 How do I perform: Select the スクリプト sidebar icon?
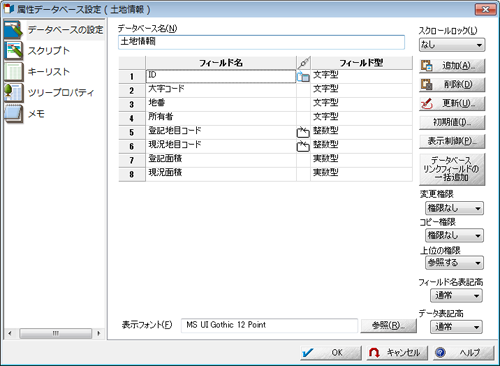[13, 51]
